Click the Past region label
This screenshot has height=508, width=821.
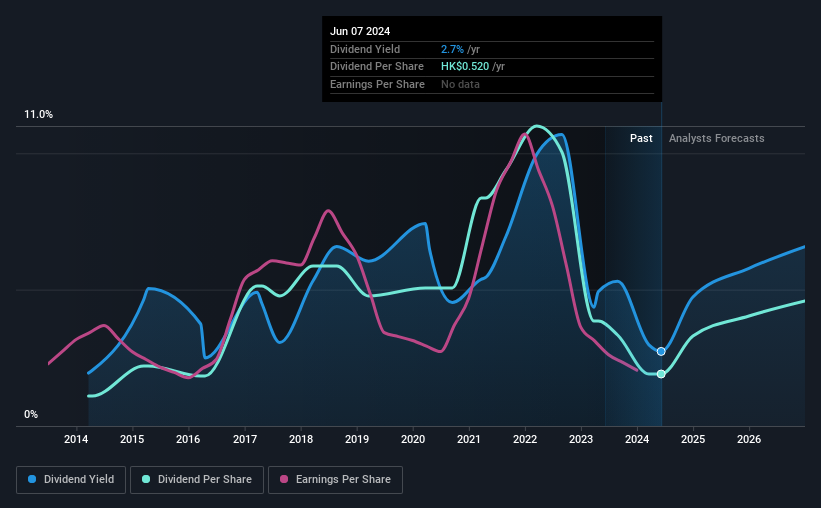click(641, 138)
